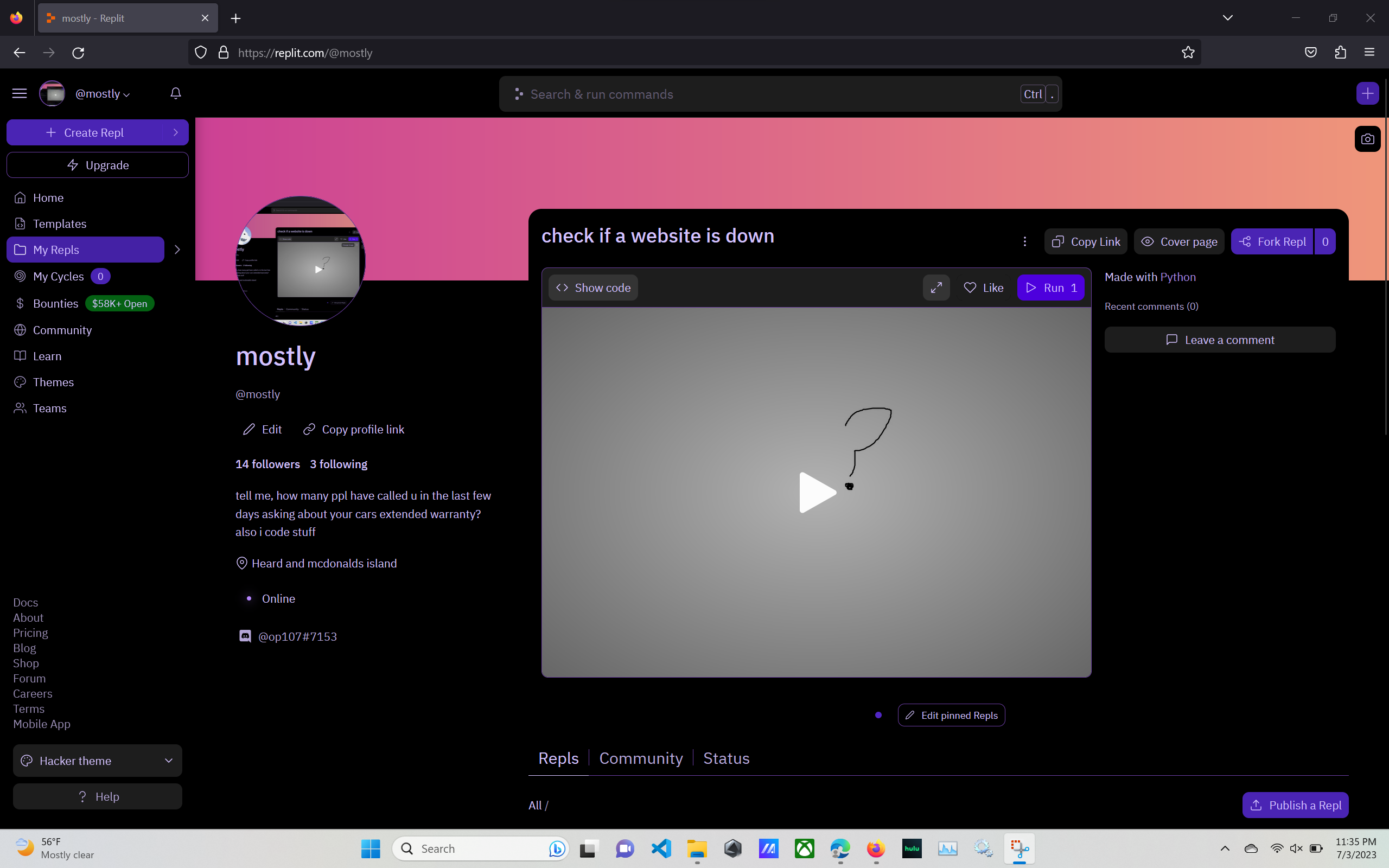Click the Upgrade button
Screen dimensions: 1389x868
98,165
